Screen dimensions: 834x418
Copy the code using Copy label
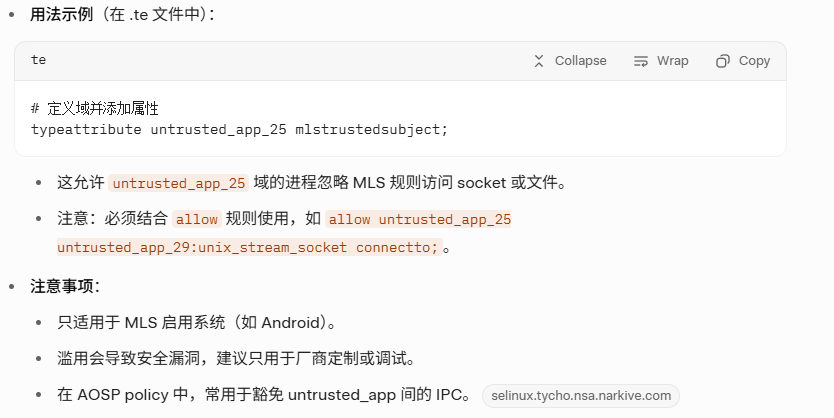[x=754, y=61]
